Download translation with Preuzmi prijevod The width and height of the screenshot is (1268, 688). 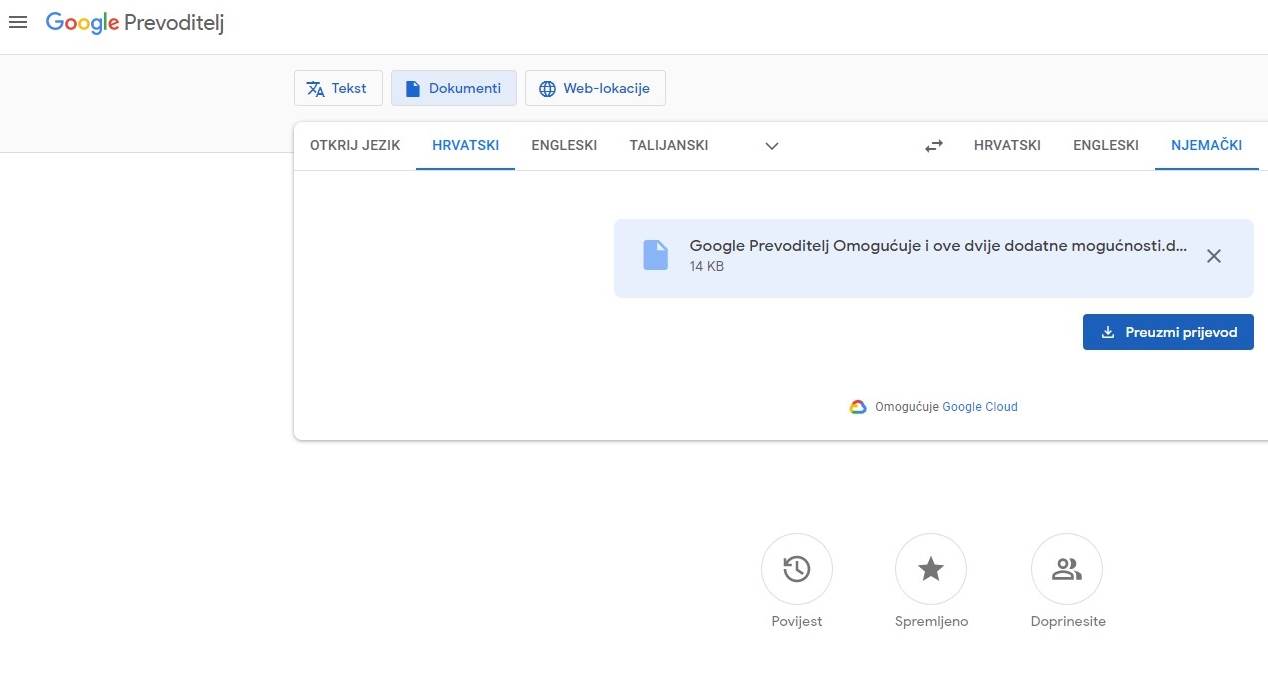(1168, 332)
